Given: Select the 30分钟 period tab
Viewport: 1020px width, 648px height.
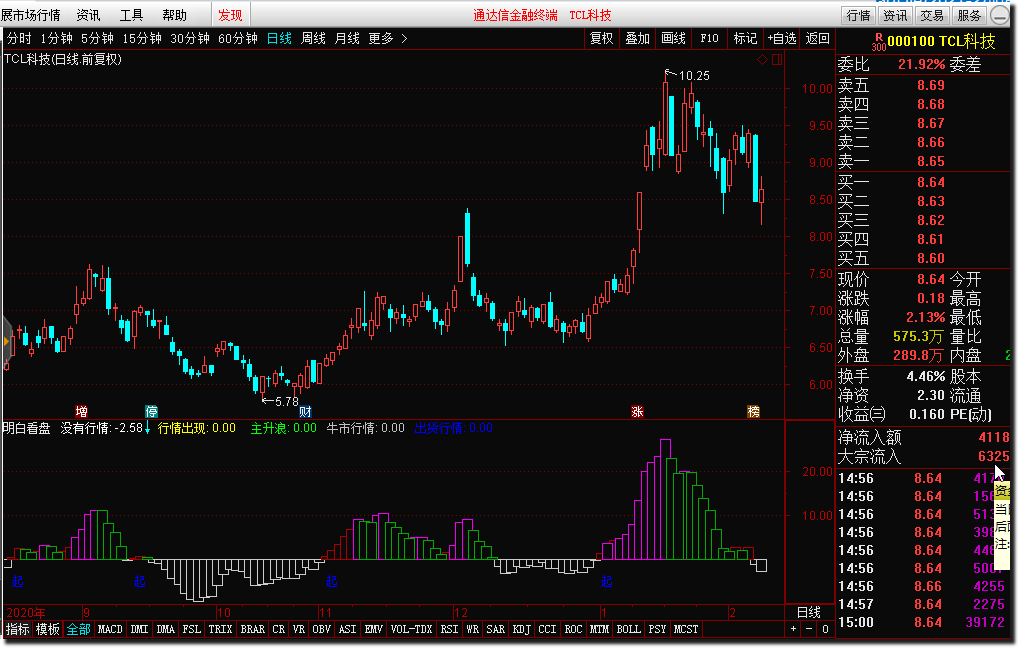Looking at the screenshot, I should (x=190, y=38).
